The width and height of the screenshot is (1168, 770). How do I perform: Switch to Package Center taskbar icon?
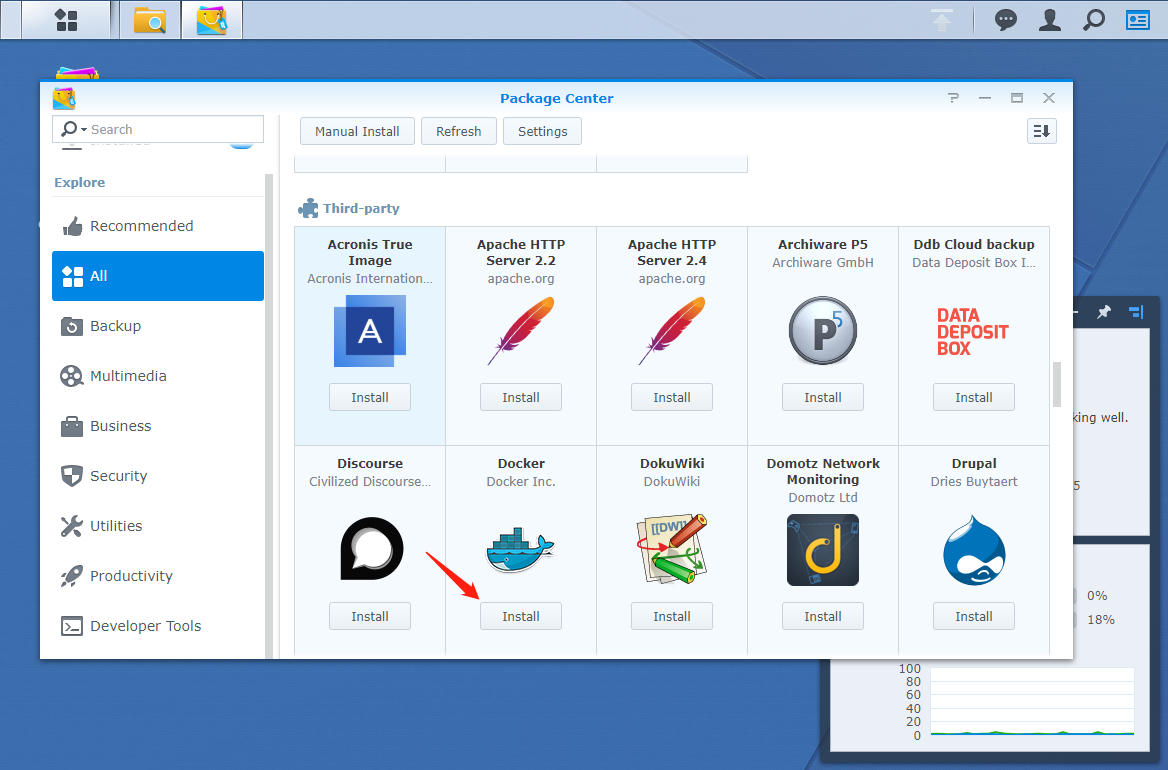tap(212, 20)
